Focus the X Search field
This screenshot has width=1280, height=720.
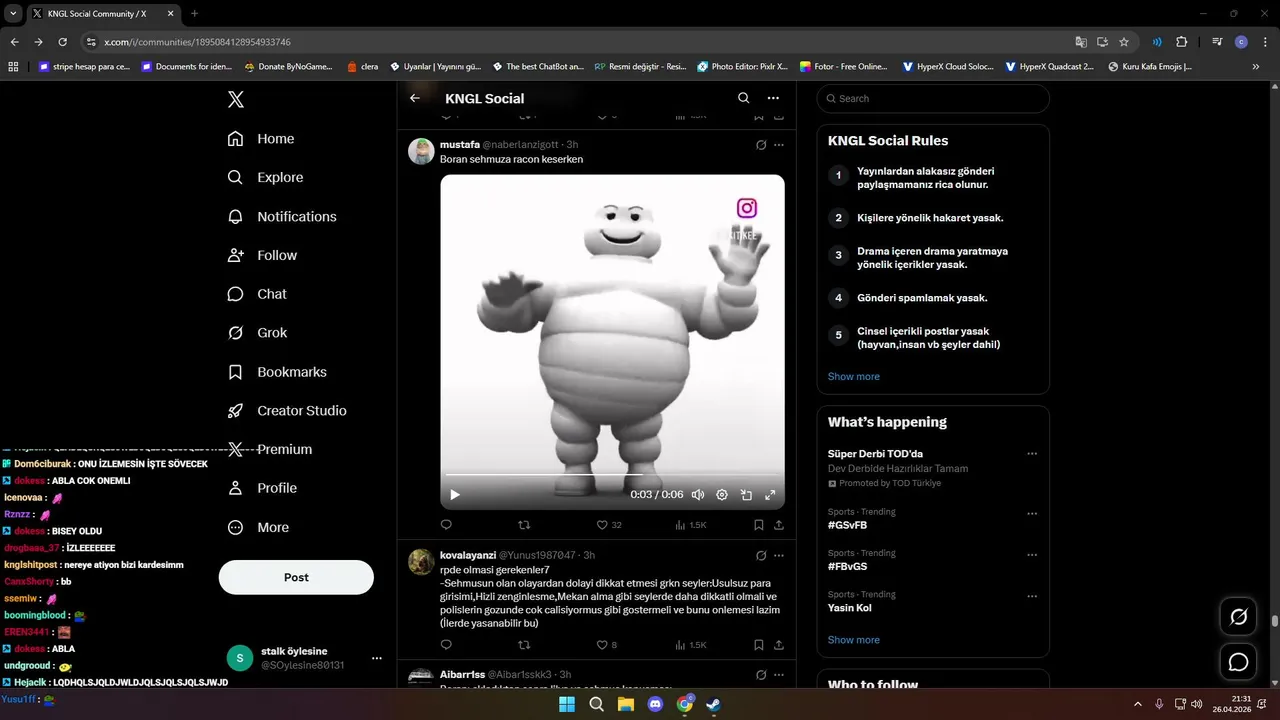933,98
